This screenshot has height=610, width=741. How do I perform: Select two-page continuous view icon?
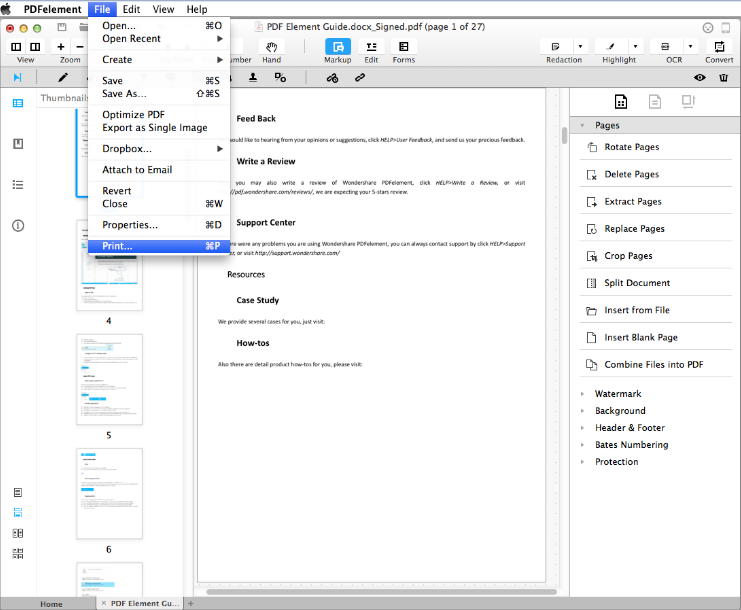(18, 554)
